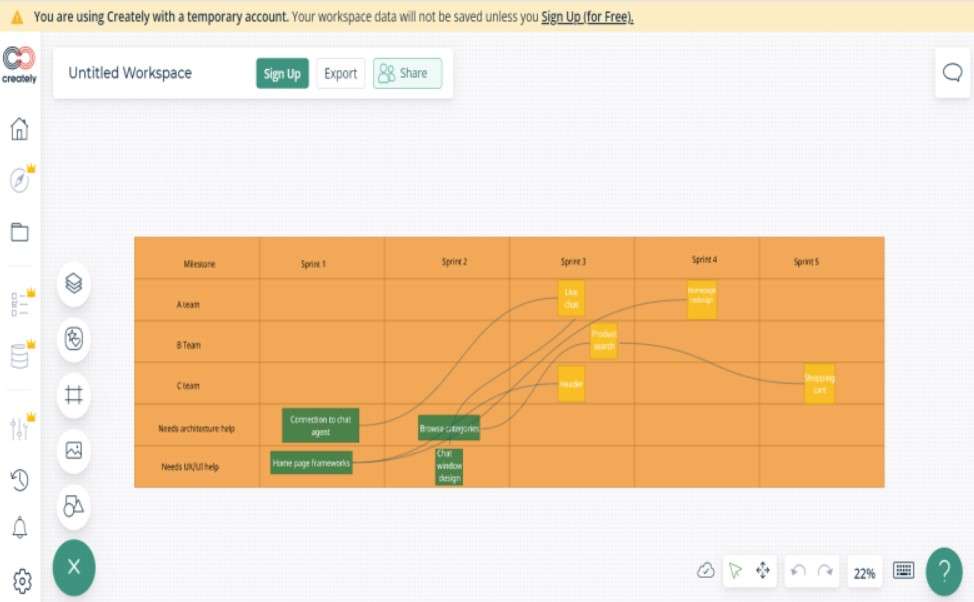
Task: Open the image insert tool
Action: click(73, 450)
